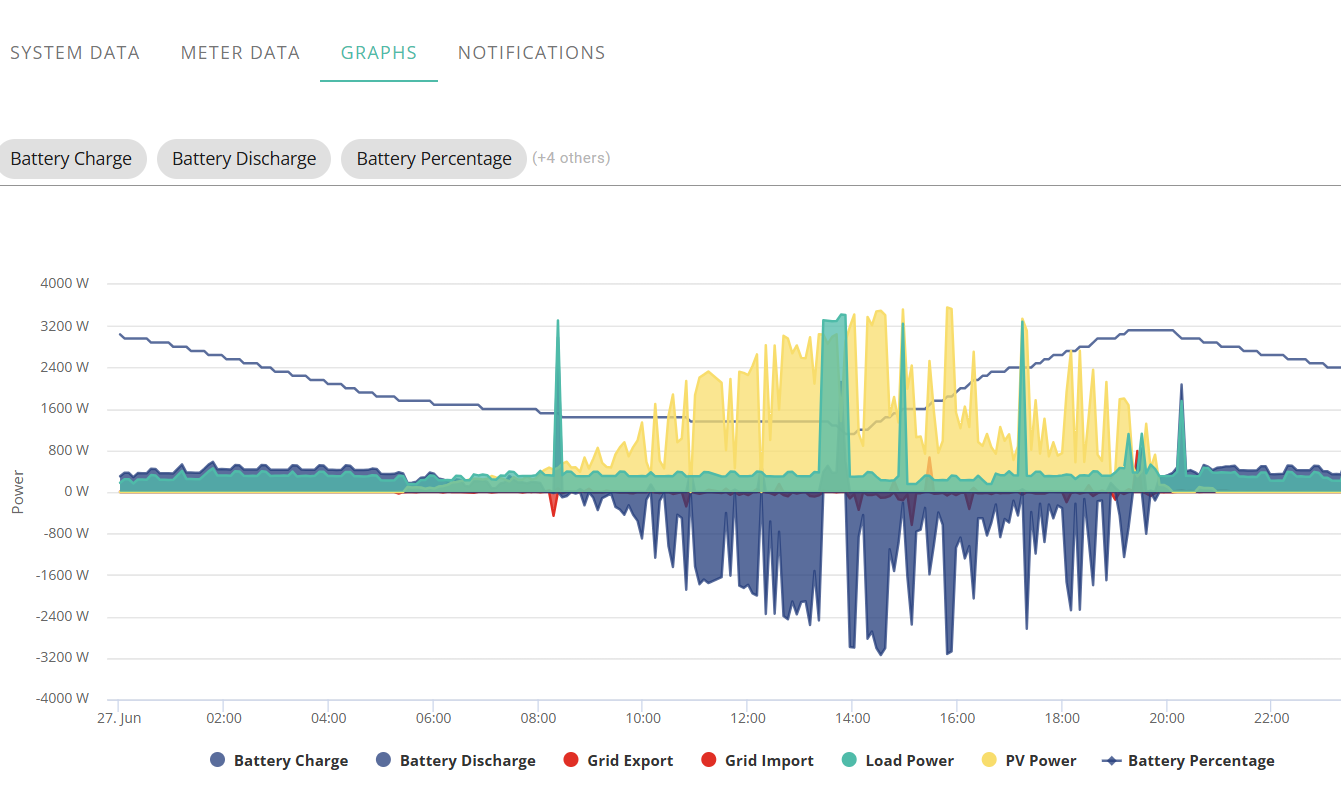Click the PV Power yellow legend dot

point(990,760)
